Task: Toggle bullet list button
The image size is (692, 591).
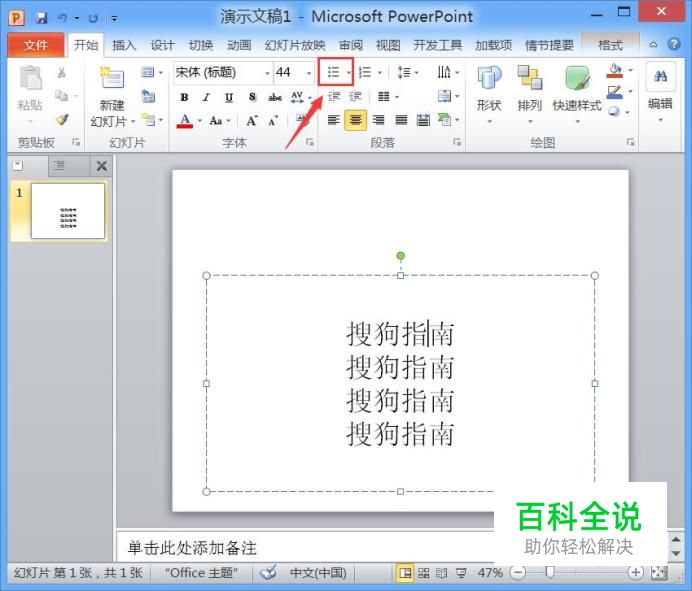Action: [x=333, y=72]
